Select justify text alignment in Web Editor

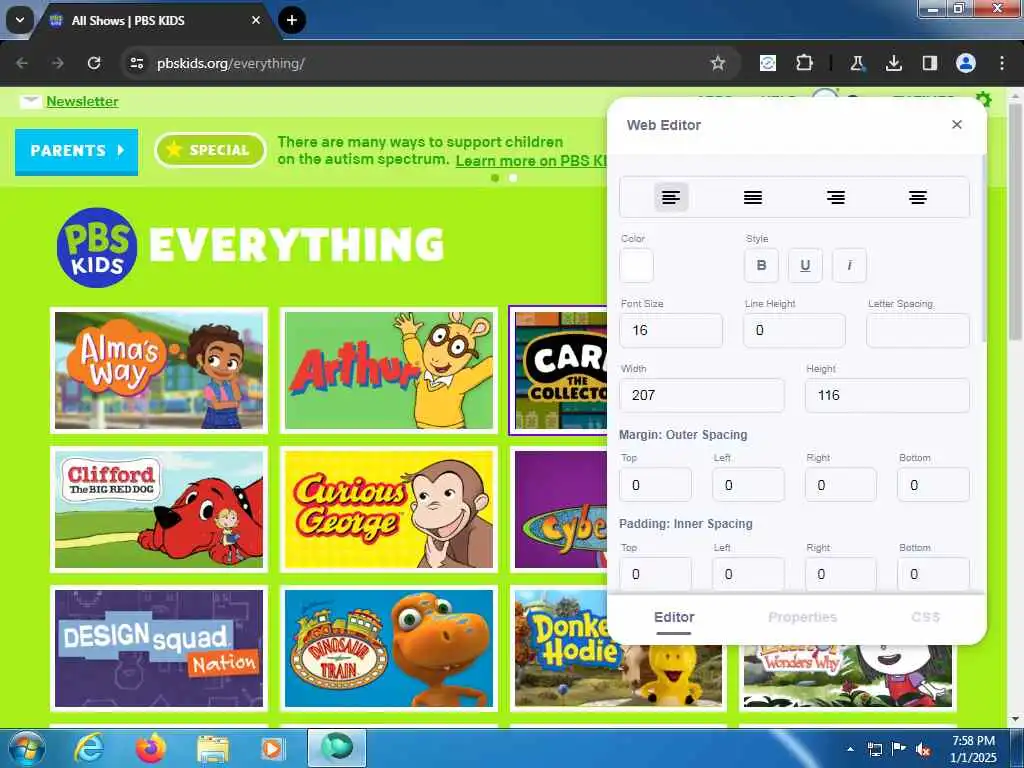[x=753, y=197]
